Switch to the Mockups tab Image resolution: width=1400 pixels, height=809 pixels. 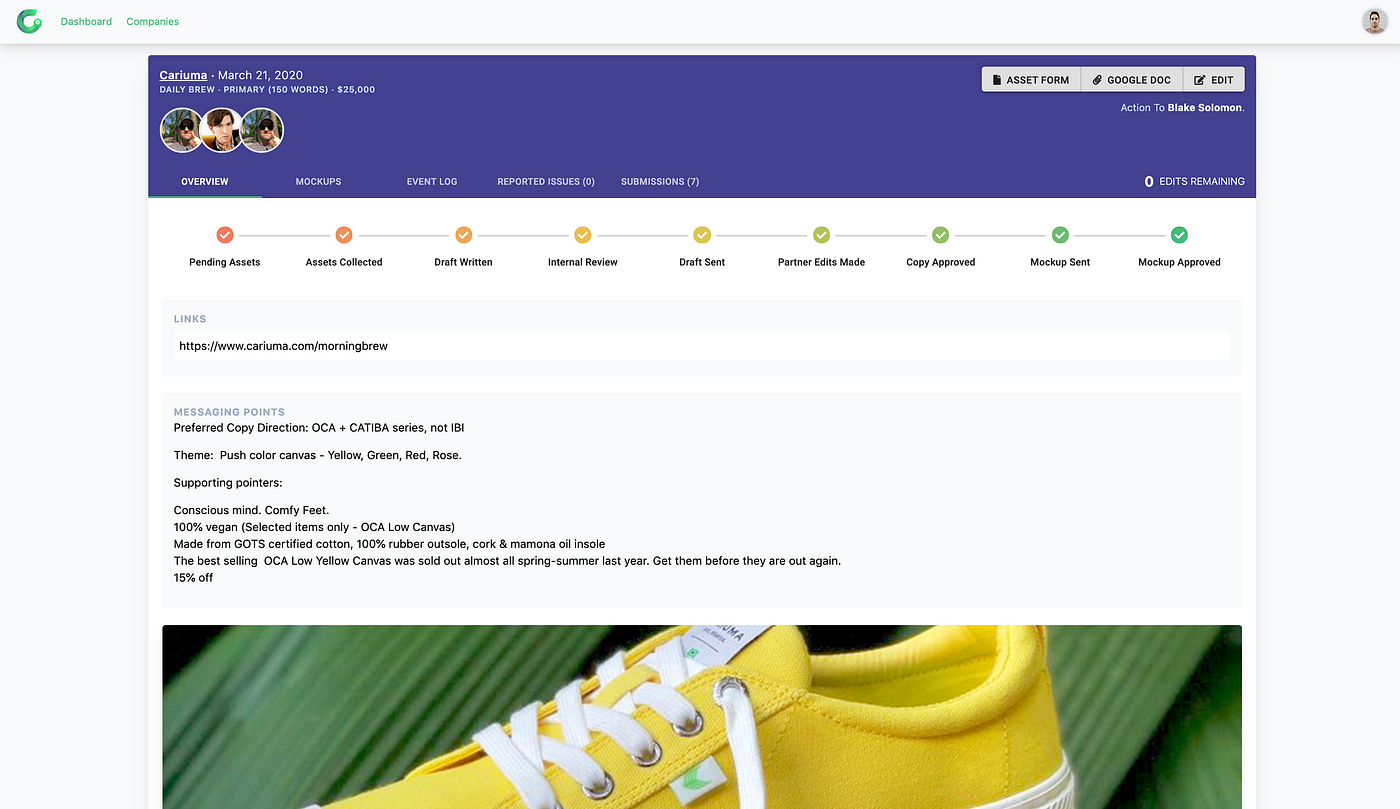(318, 181)
